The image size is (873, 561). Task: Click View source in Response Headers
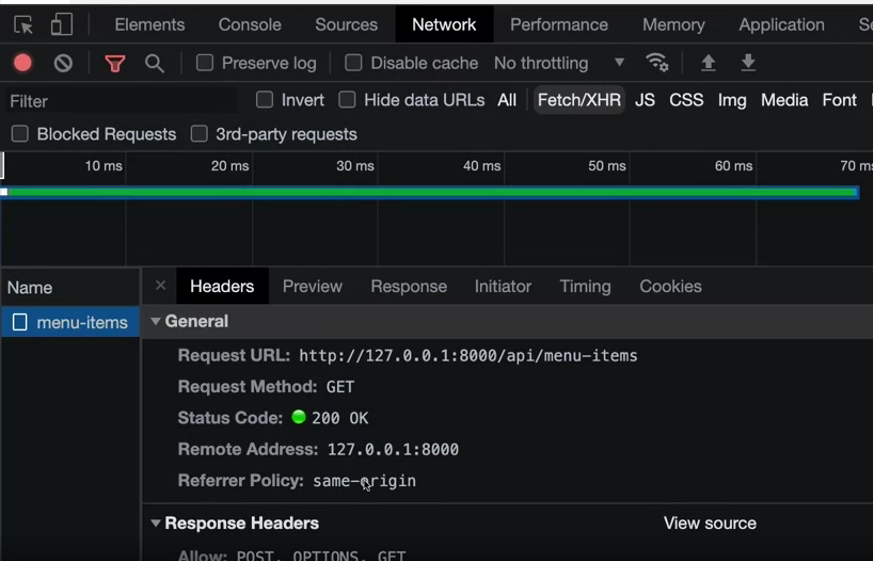[x=709, y=523]
